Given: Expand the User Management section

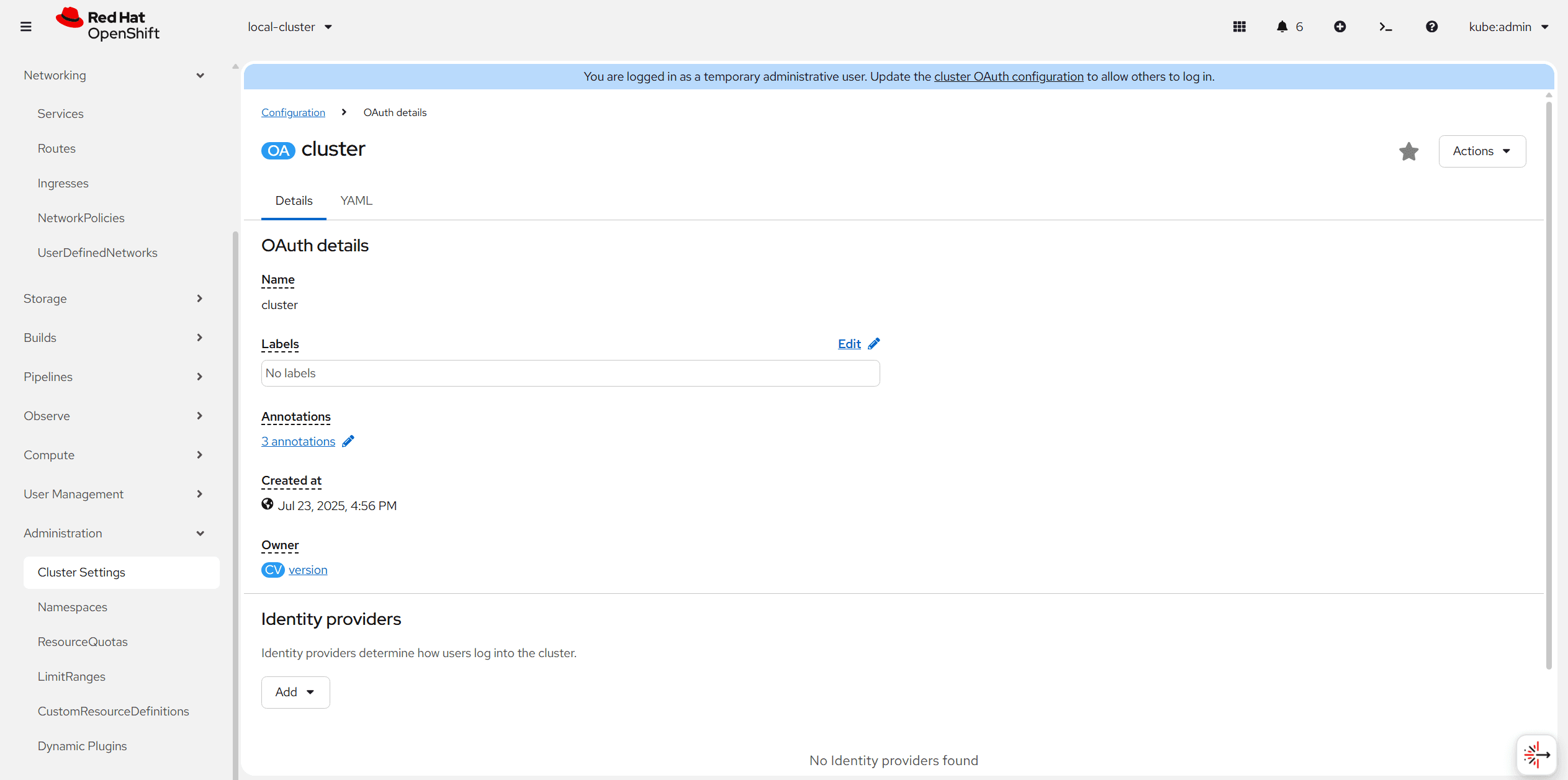Looking at the screenshot, I should (x=114, y=494).
